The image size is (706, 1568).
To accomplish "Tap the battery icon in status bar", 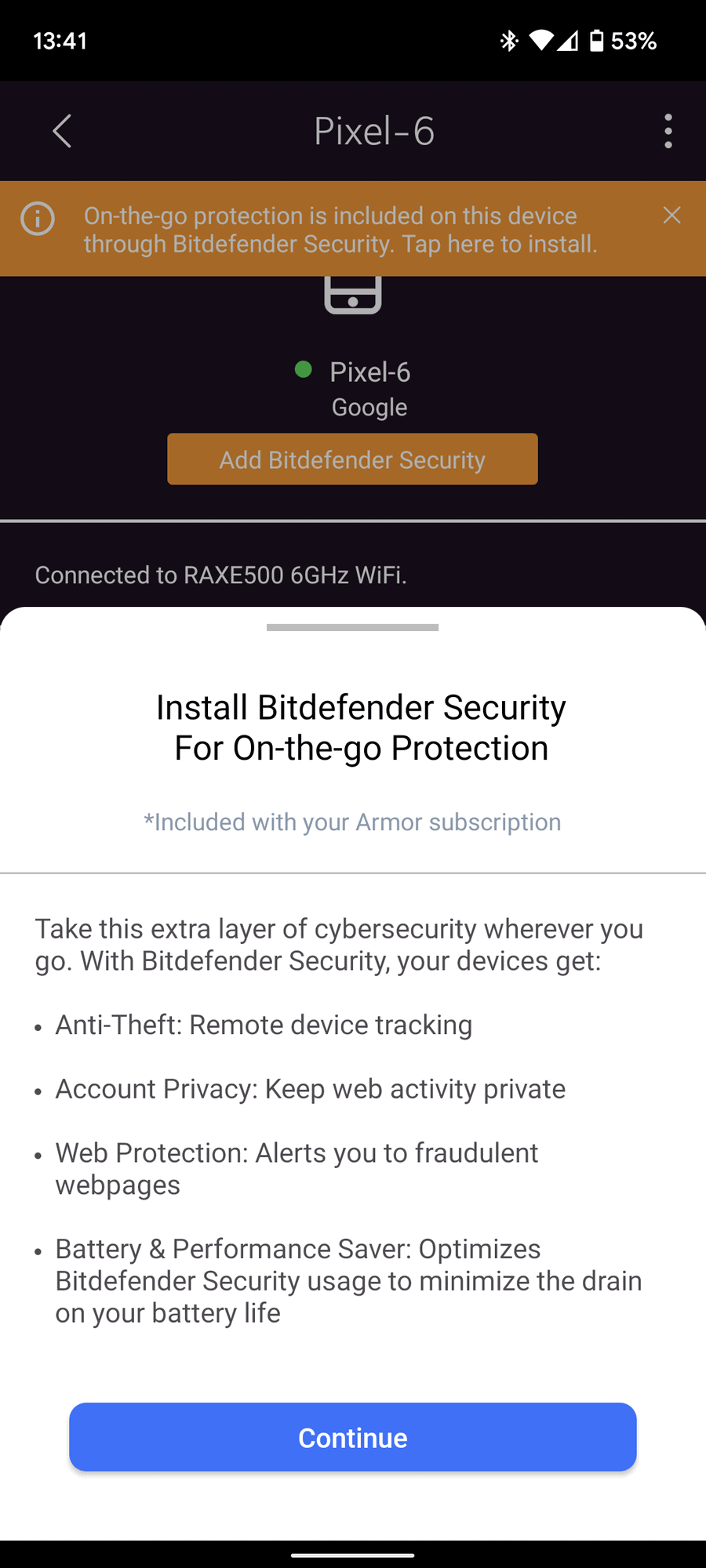I will click(597, 41).
